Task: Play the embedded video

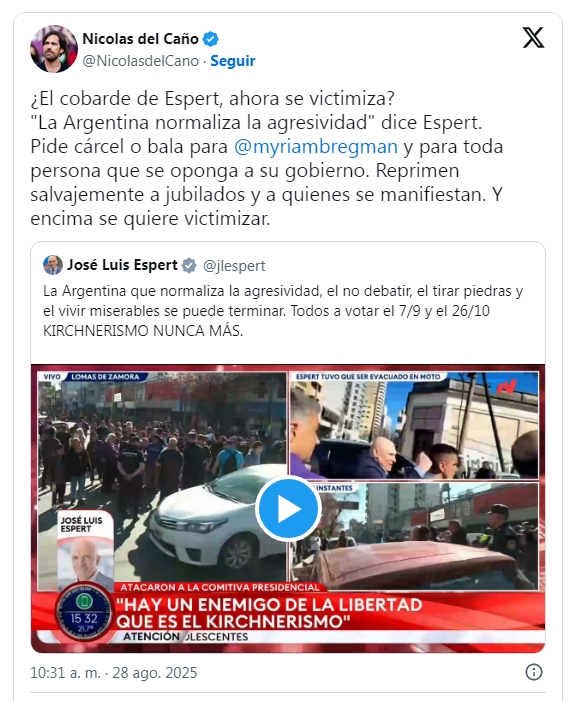Action: tap(288, 509)
